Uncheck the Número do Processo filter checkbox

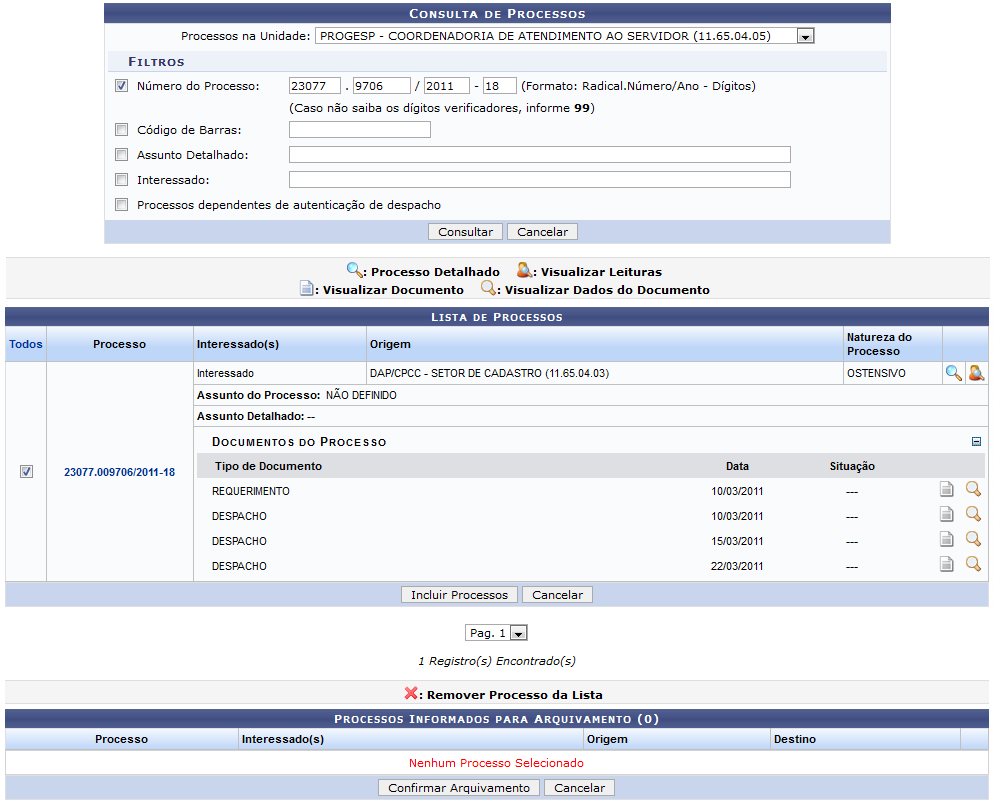coord(122,86)
